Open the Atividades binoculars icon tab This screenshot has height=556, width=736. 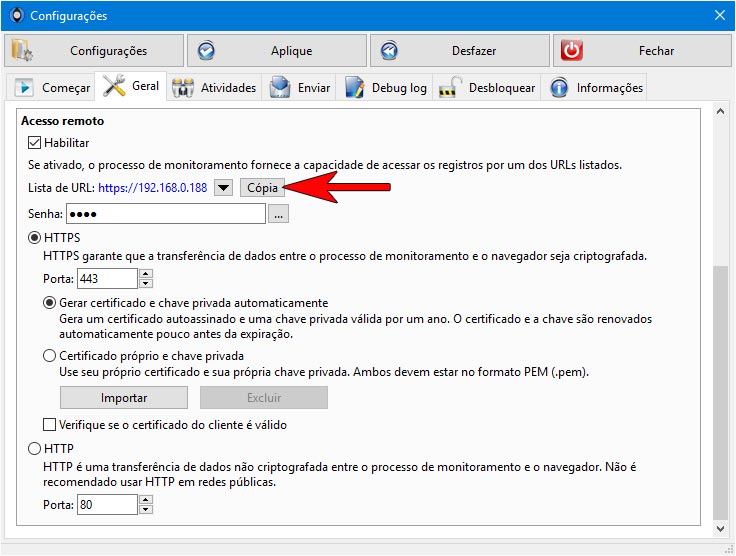[183, 88]
